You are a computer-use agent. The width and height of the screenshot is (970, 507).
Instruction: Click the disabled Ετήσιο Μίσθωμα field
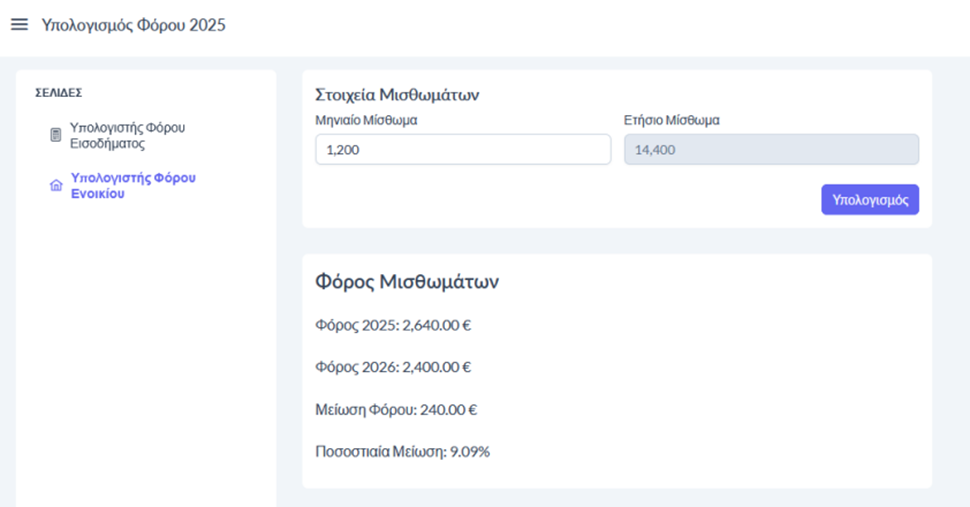(x=770, y=150)
